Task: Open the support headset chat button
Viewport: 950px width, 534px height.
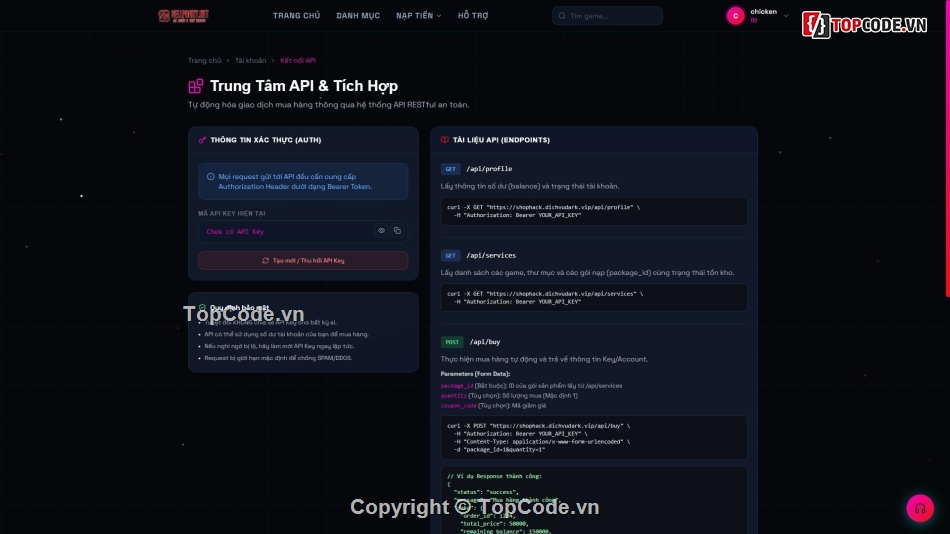Action: [920, 509]
